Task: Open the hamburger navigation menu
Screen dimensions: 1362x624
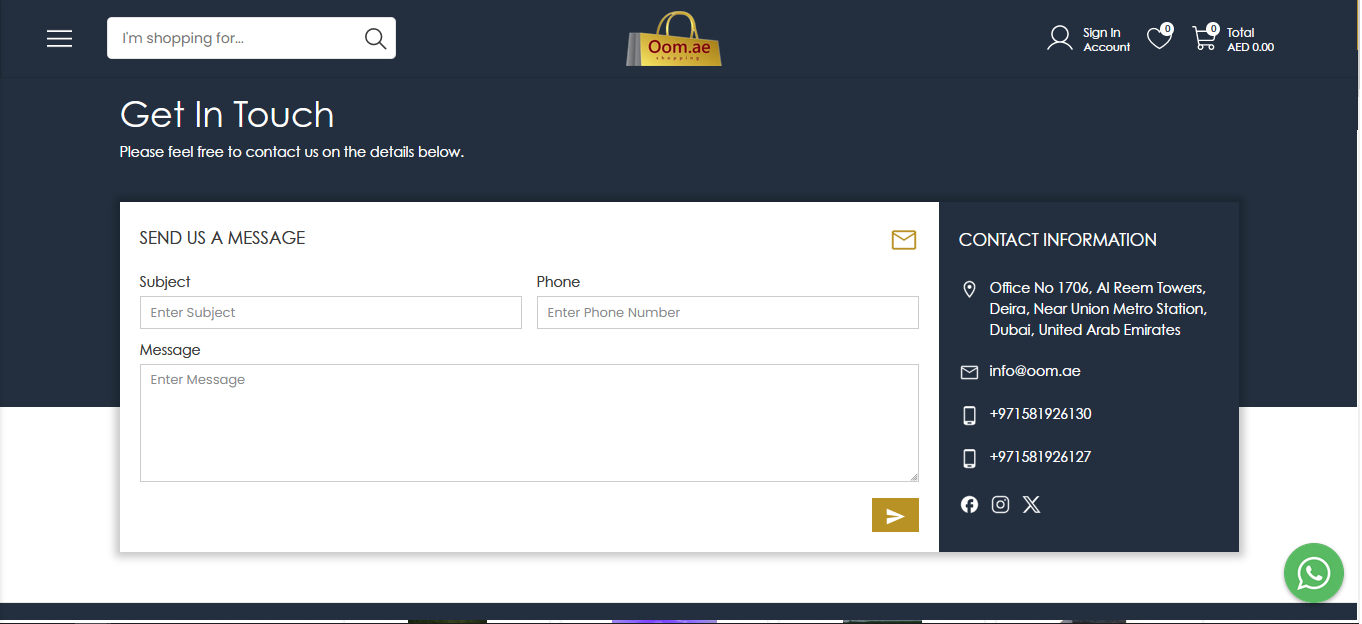Action: click(x=60, y=39)
